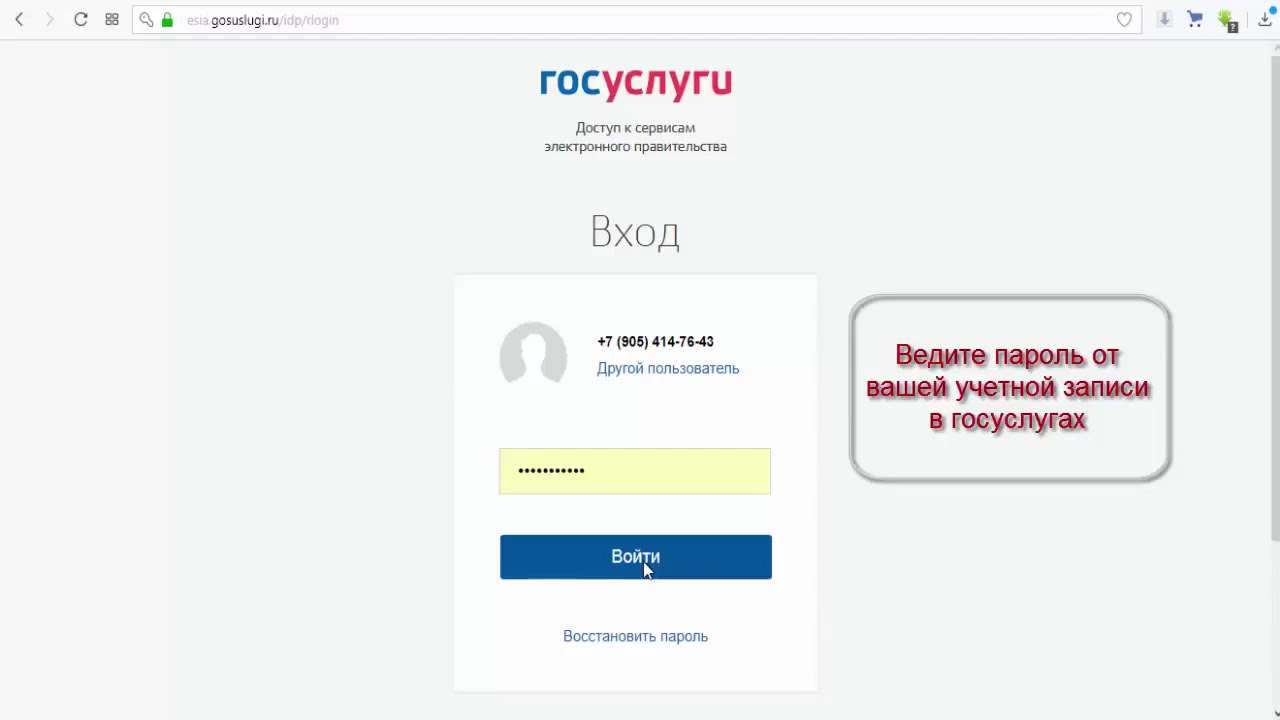The image size is (1280, 720).
Task: Bookmark the page with the heart icon
Action: 1124,20
